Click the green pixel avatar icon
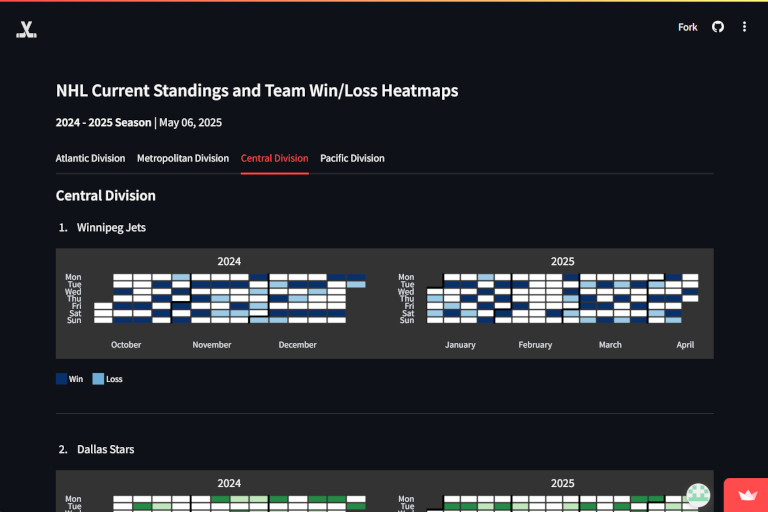This screenshot has width=768, height=512. tap(698, 494)
